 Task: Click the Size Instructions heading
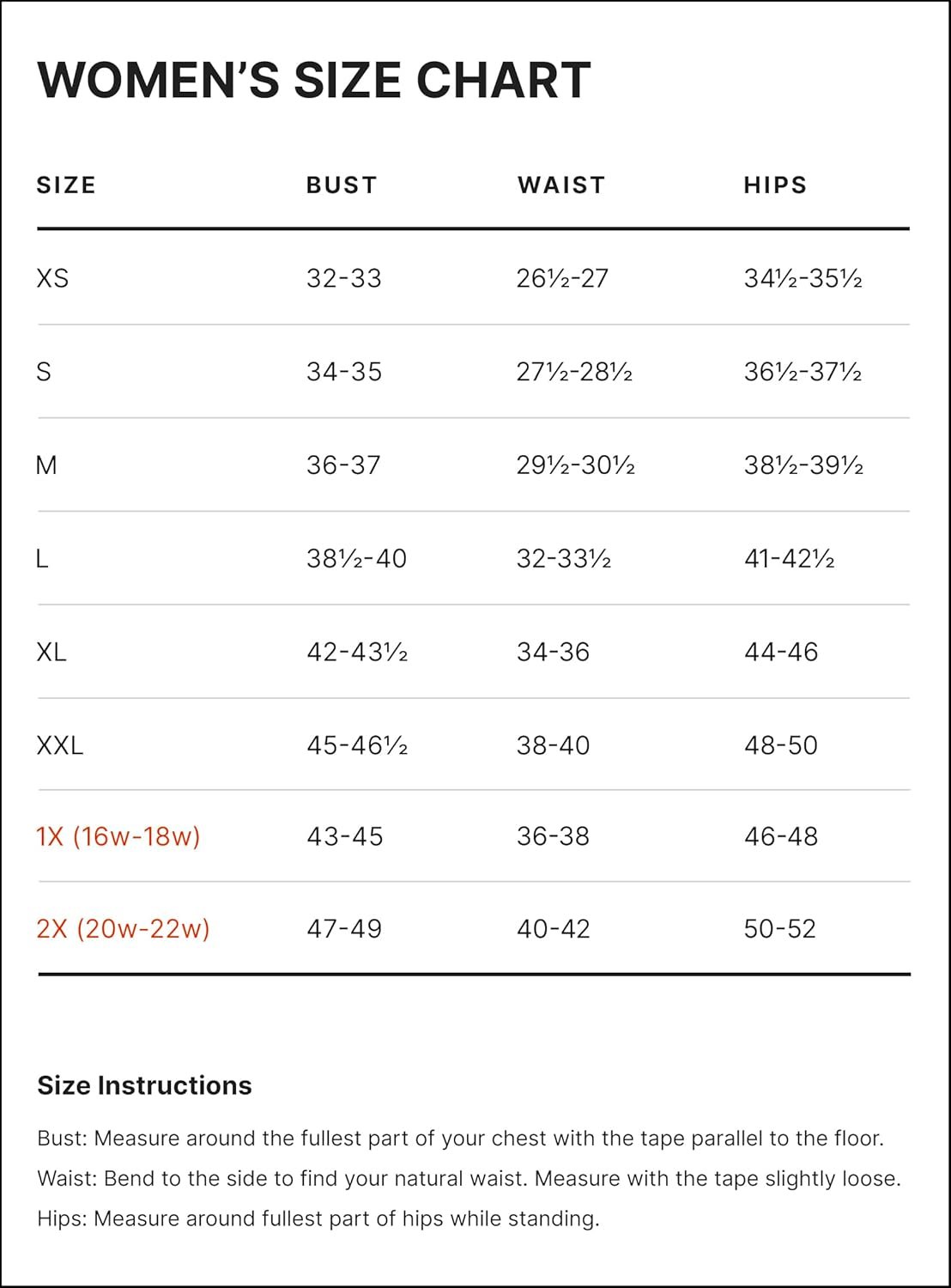[x=144, y=1085]
